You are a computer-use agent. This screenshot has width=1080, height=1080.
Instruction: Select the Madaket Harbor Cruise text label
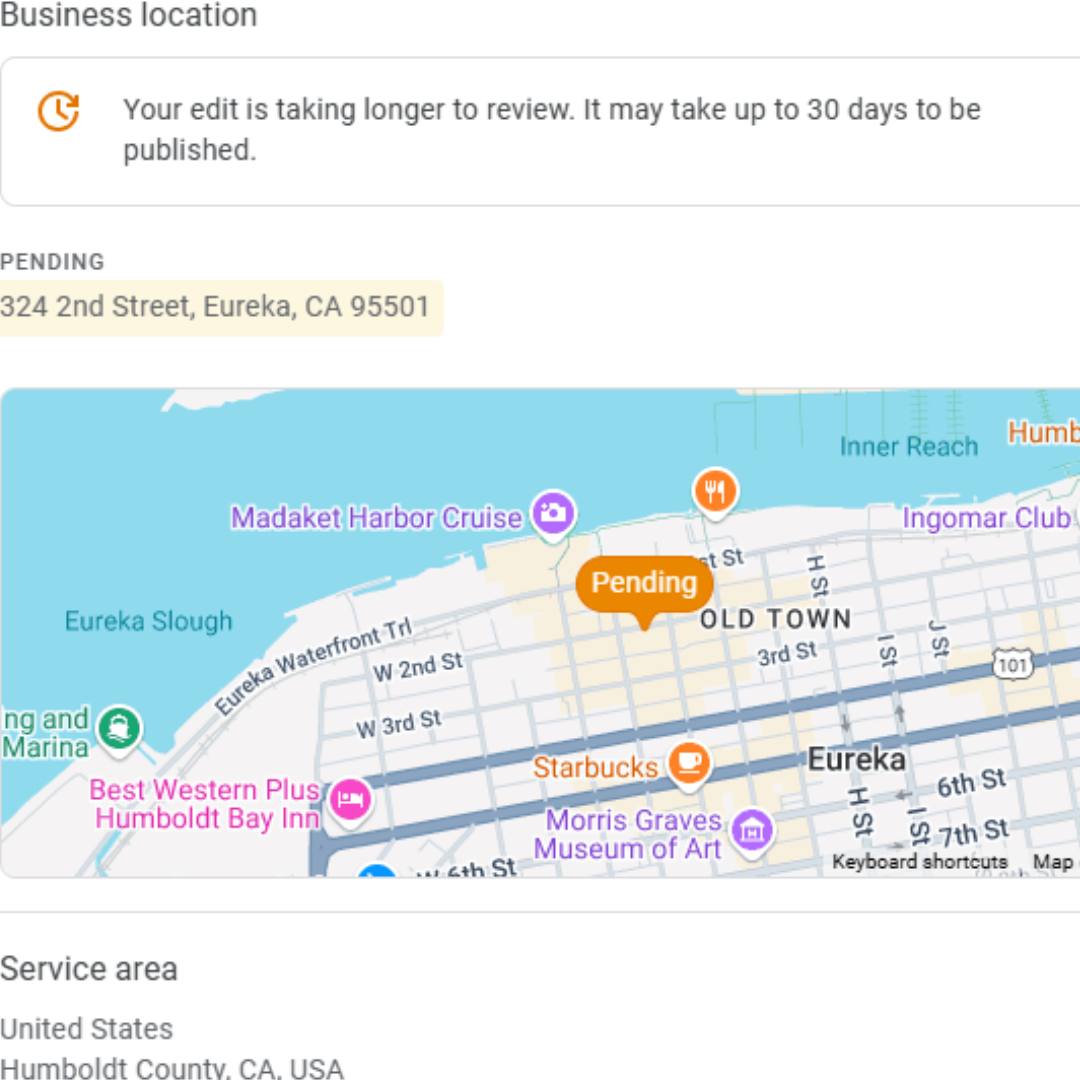pos(376,518)
